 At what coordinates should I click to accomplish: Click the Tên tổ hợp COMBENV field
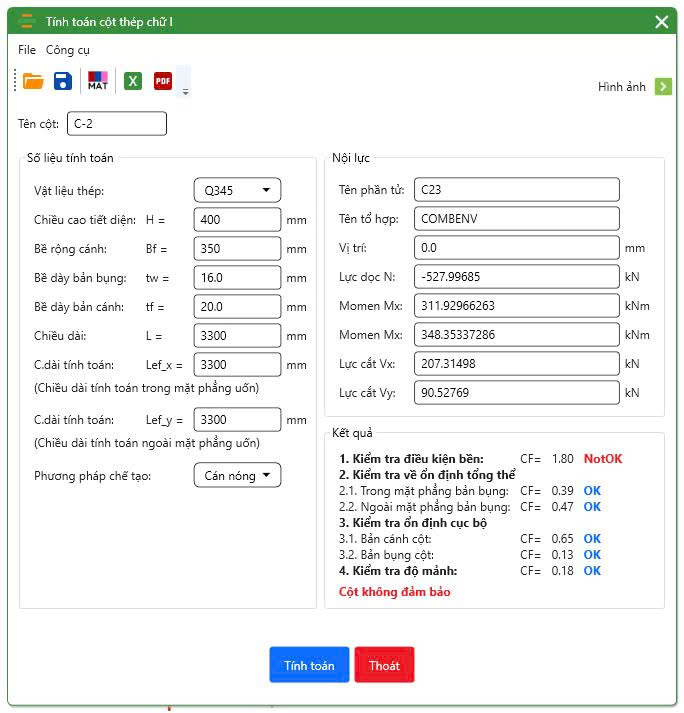516,219
